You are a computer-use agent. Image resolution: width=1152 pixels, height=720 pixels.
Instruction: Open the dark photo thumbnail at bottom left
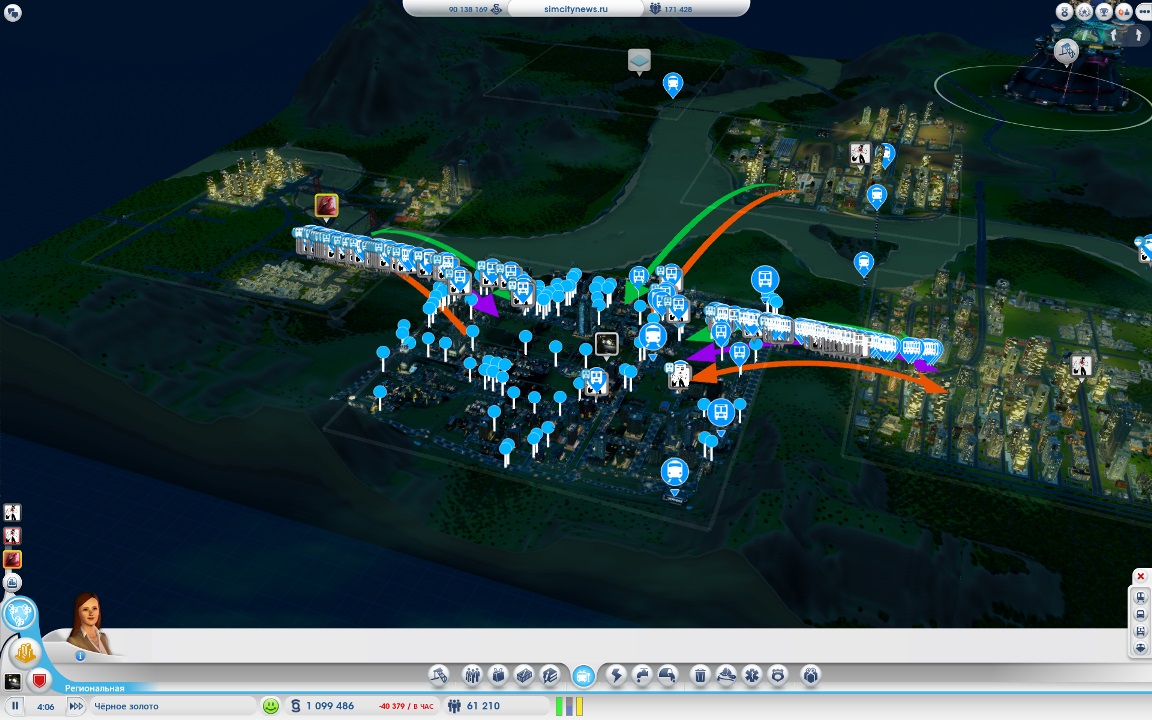click(x=12, y=681)
